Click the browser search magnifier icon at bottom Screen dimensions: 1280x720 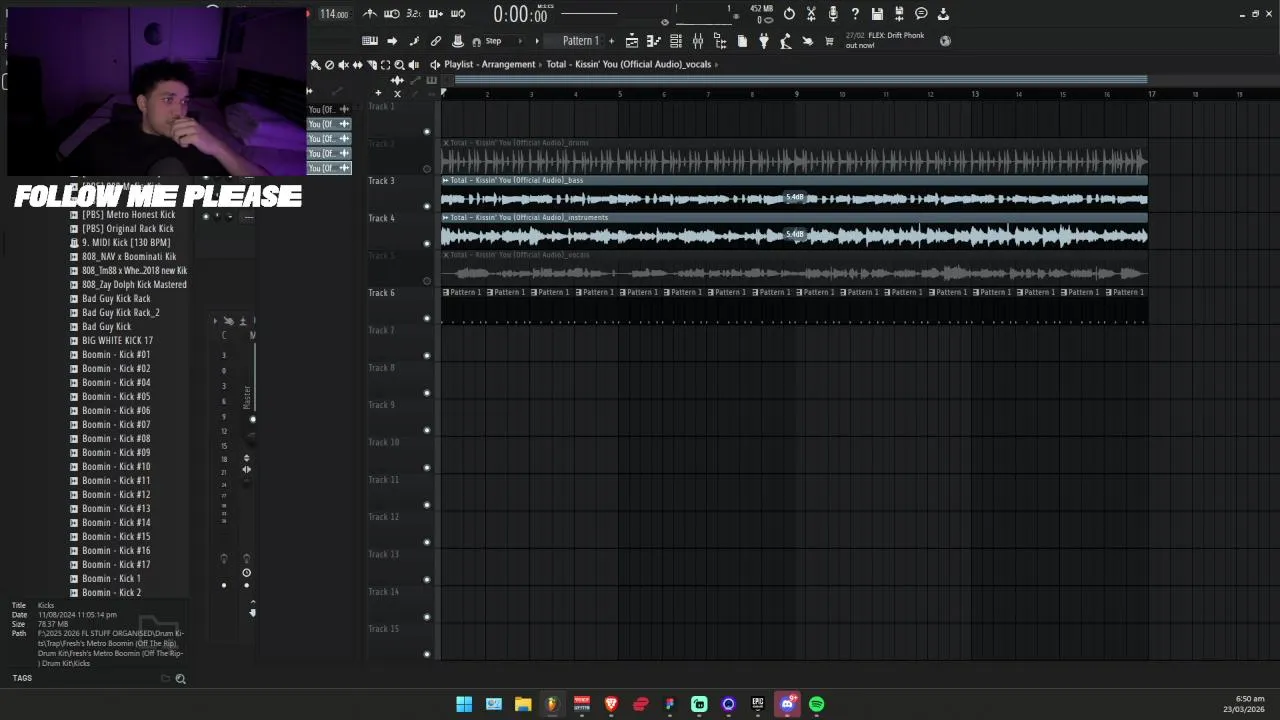[180, 679]
